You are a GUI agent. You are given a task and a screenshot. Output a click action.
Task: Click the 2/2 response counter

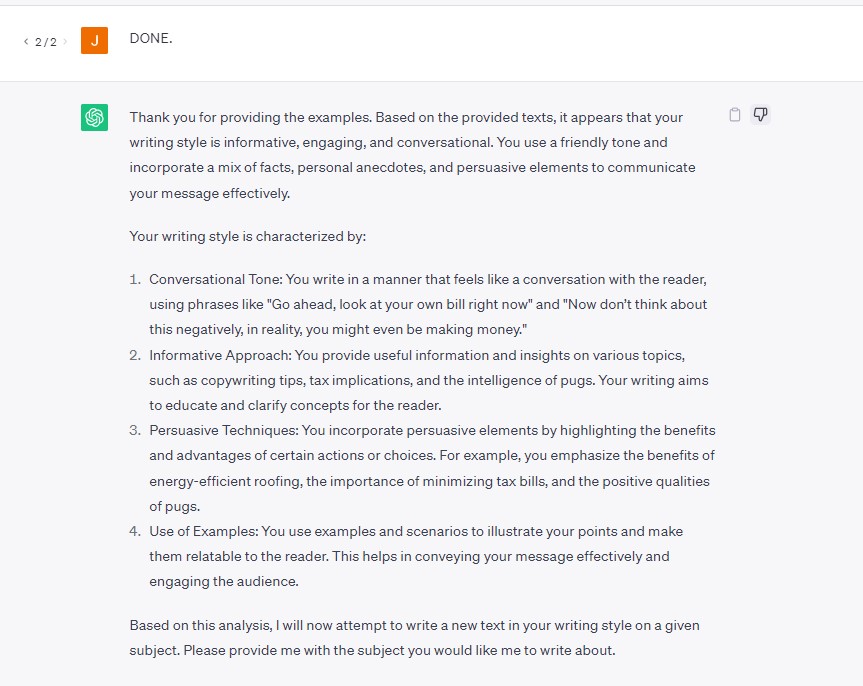click(46, 42)
